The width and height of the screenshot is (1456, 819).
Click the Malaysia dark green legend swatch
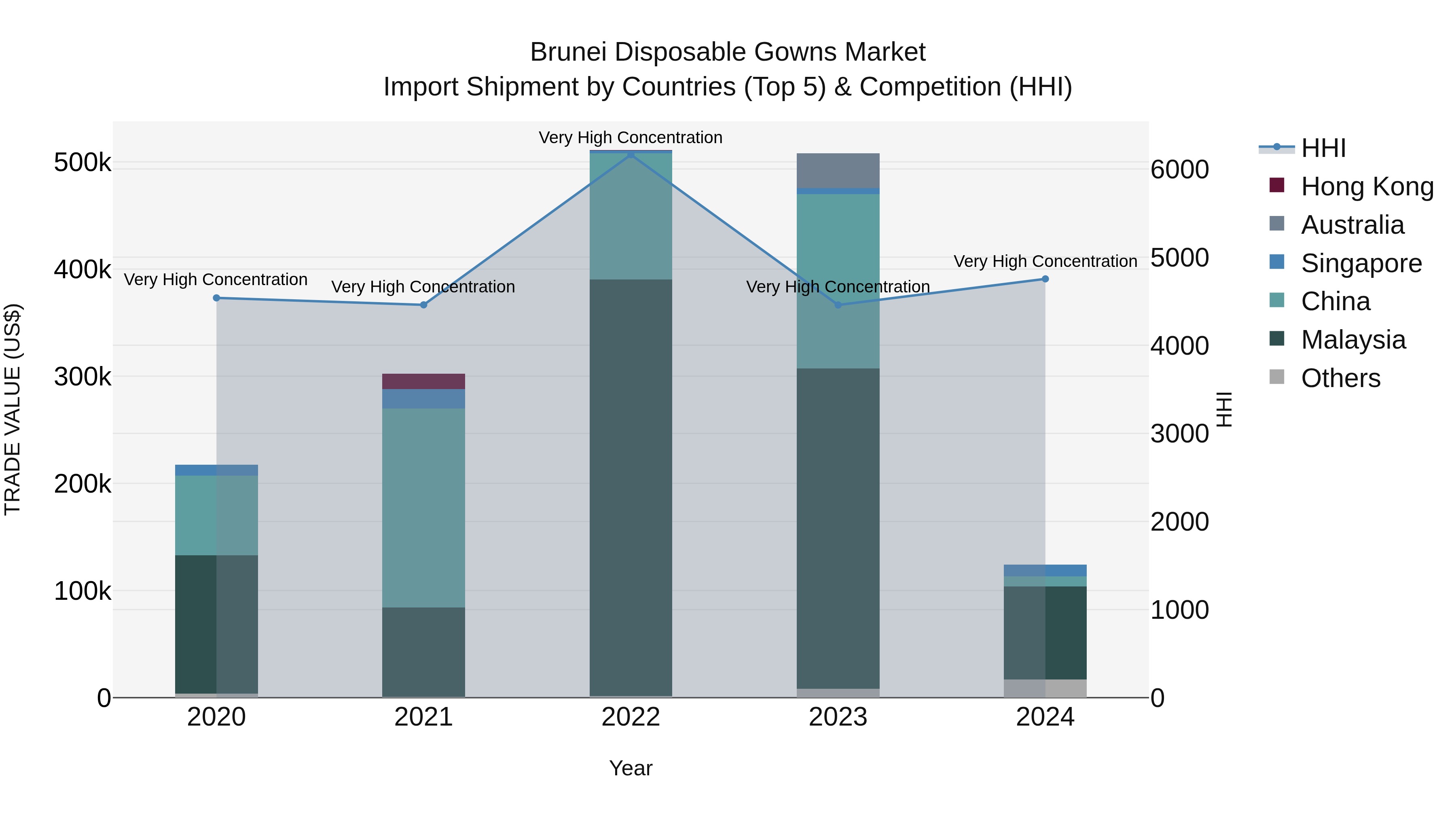click(x=1277, y=339)
